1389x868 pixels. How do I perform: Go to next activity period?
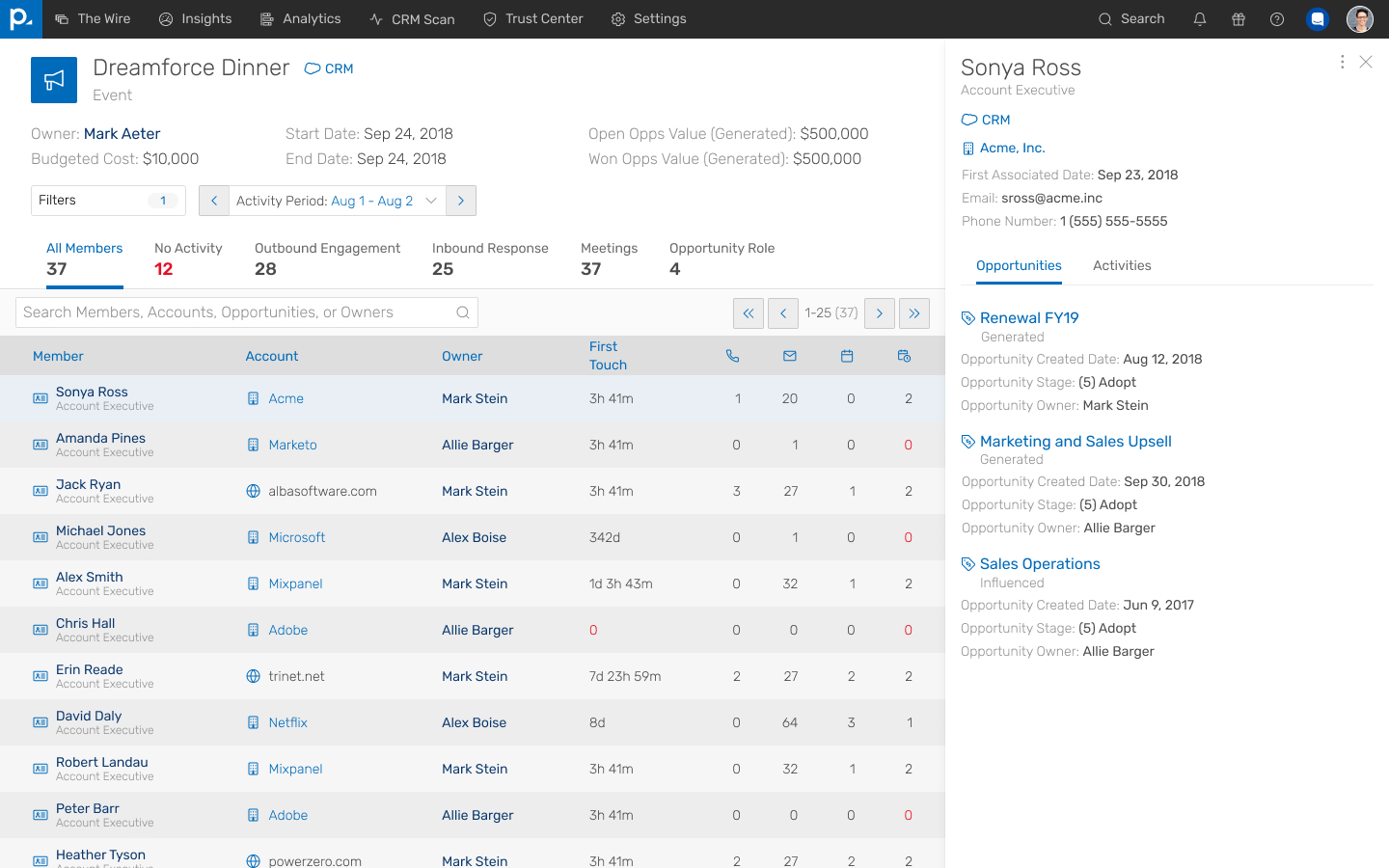click(x=461, y=201)
